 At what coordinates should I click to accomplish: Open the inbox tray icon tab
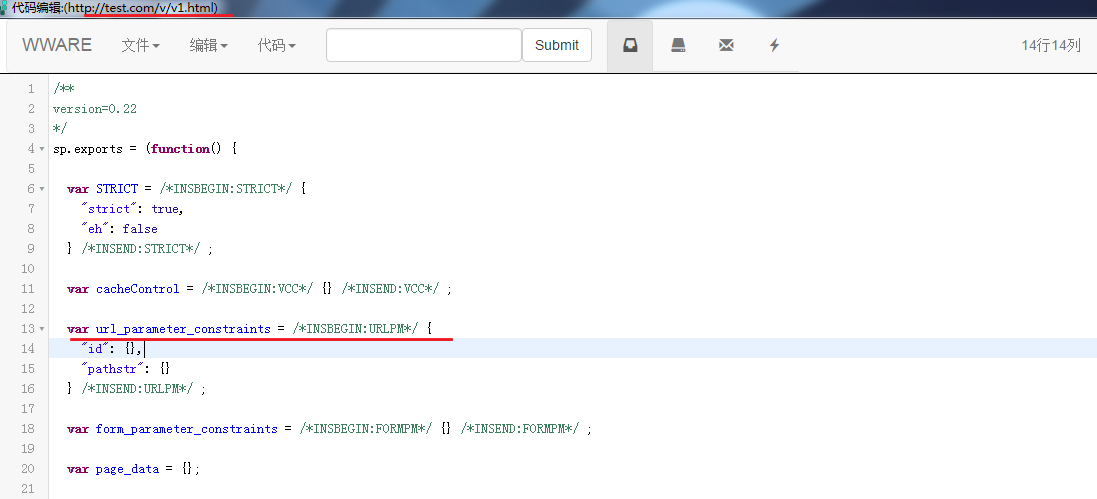click(x=630, y=45)
